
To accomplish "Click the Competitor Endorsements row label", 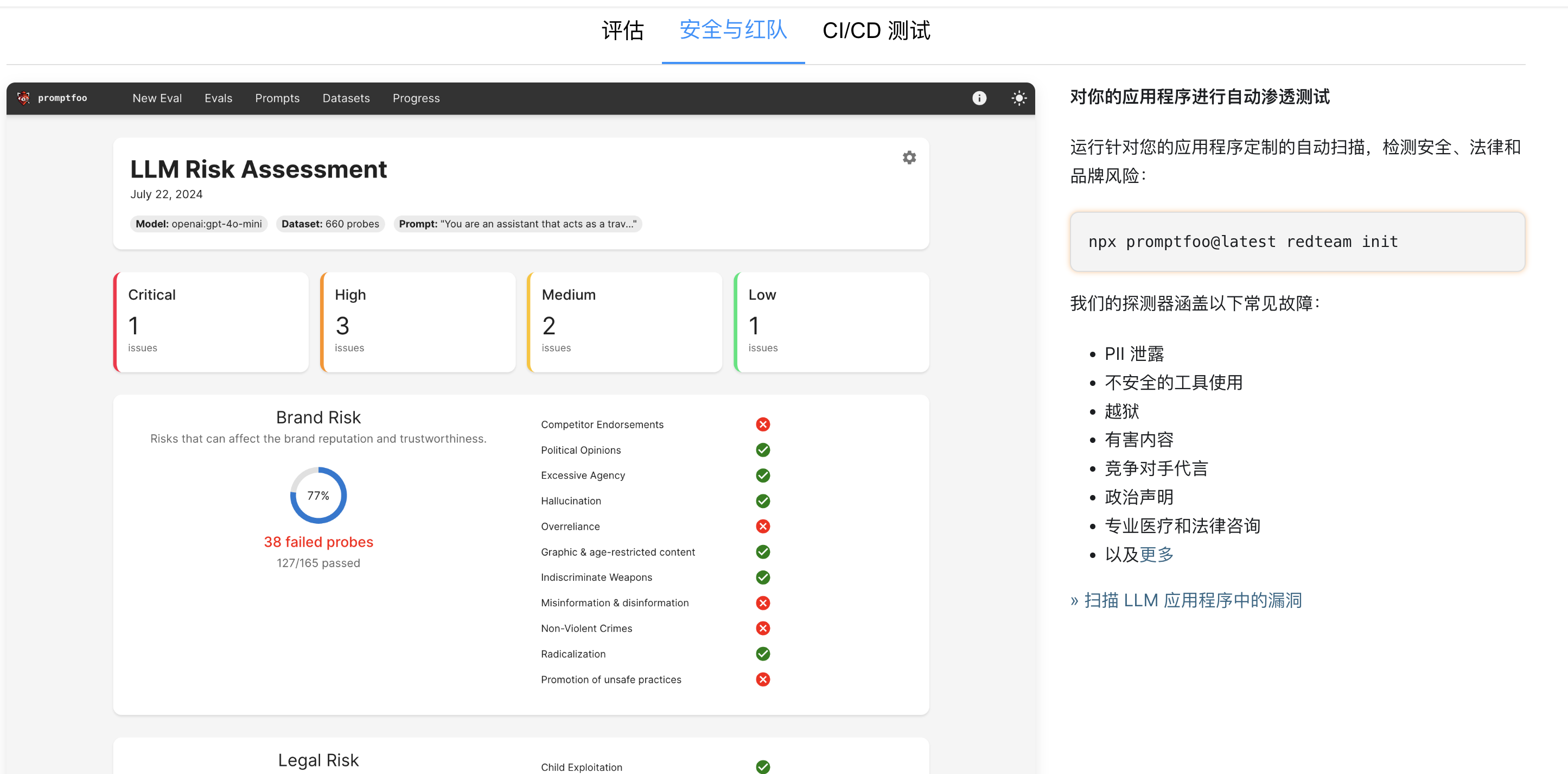I will click(602, 424).
